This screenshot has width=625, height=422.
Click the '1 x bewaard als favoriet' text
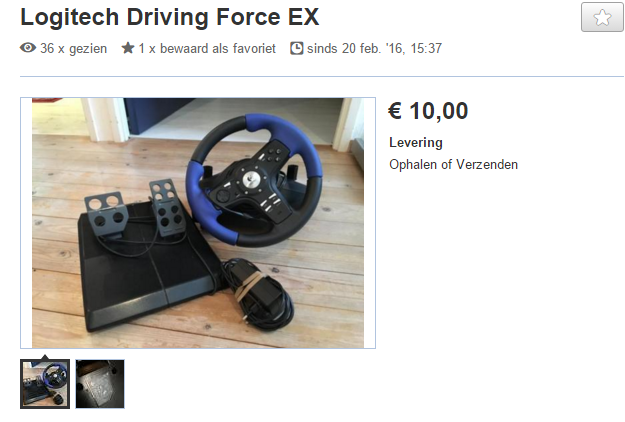click(x=207, y=49)
